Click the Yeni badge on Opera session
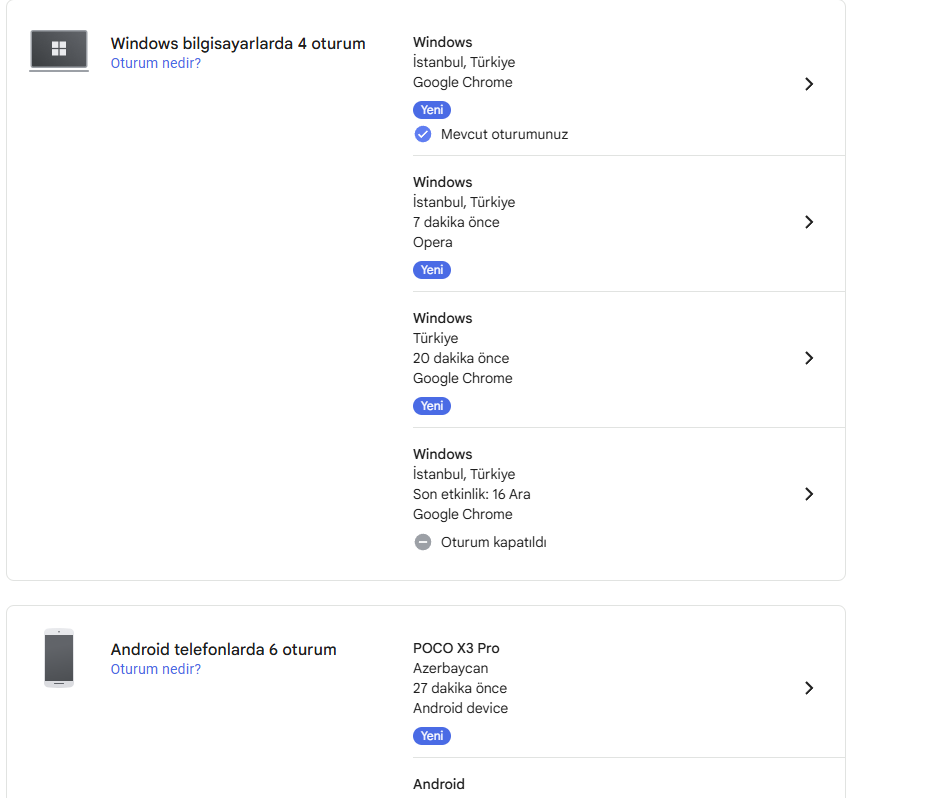The height and width of the screenshot is (798, 939). click(x=432, y=270)
